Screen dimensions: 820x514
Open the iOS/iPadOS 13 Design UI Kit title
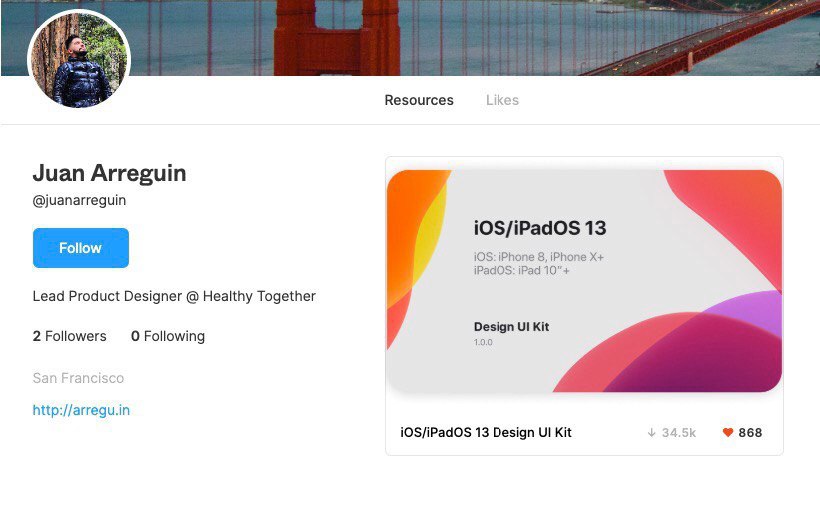[486, 432]
